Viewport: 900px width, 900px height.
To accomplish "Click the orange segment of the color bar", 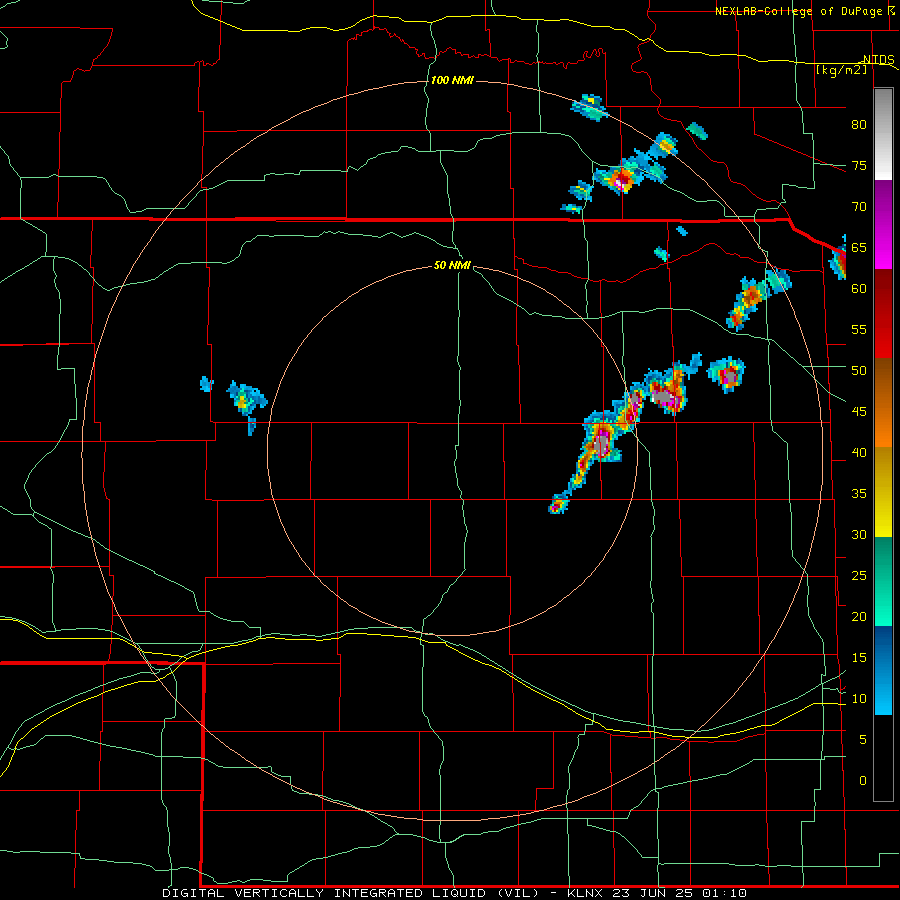I will (883, 403).
